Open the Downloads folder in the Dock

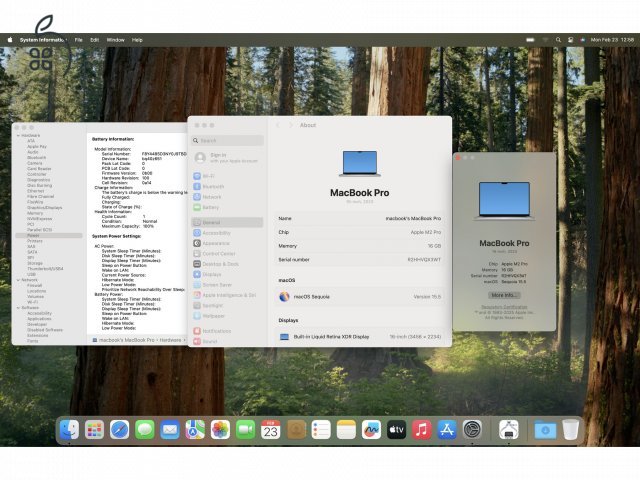(x=545, y=430)
